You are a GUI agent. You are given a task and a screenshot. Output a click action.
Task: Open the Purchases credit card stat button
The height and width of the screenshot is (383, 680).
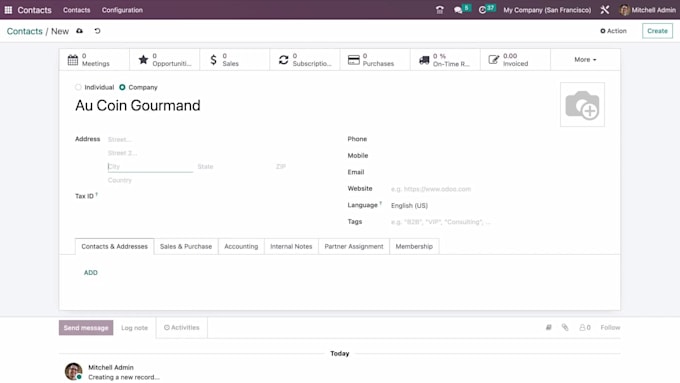pos(375,59)
